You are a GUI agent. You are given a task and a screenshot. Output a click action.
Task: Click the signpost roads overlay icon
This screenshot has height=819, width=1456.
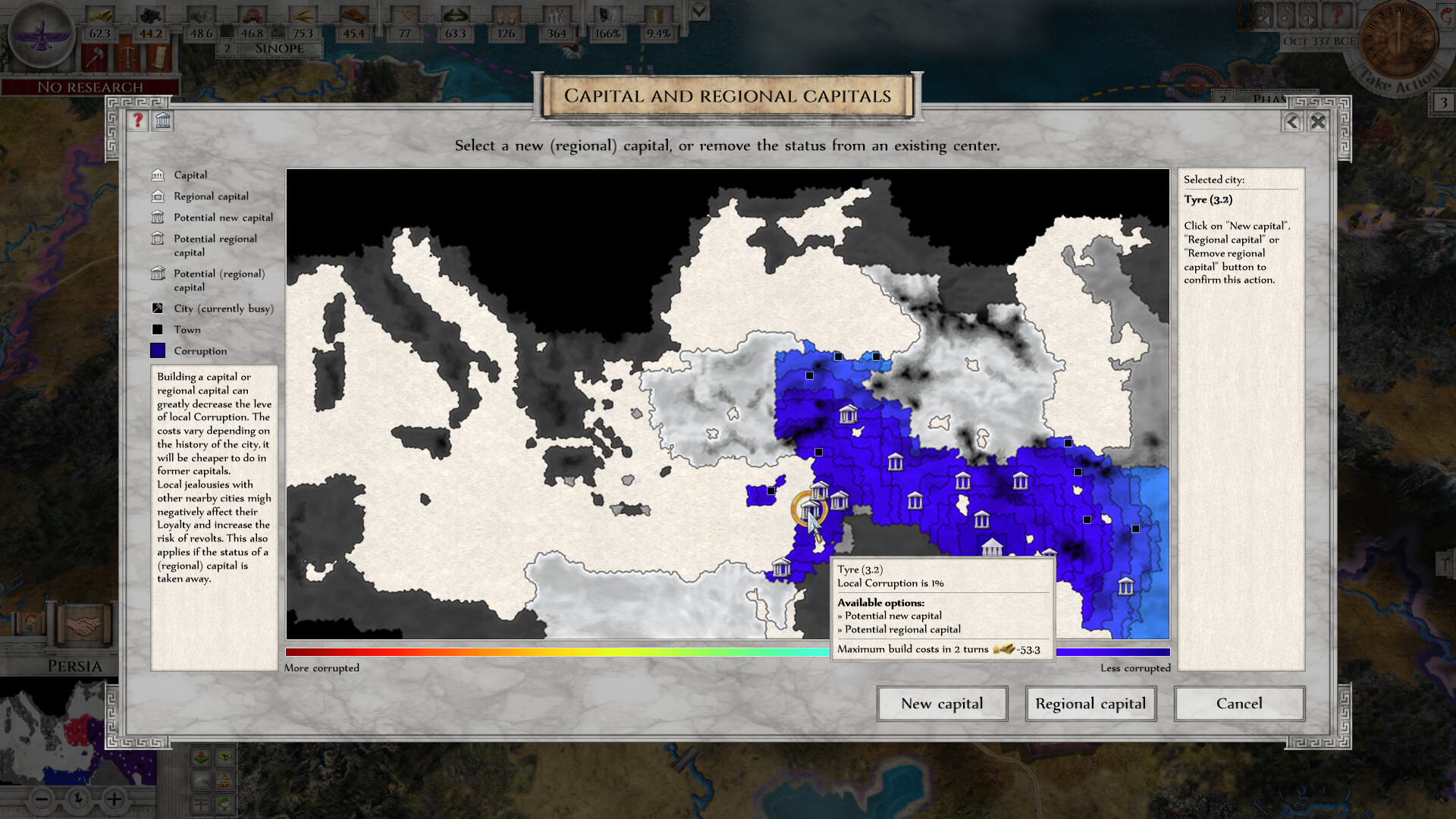point(201,804)
